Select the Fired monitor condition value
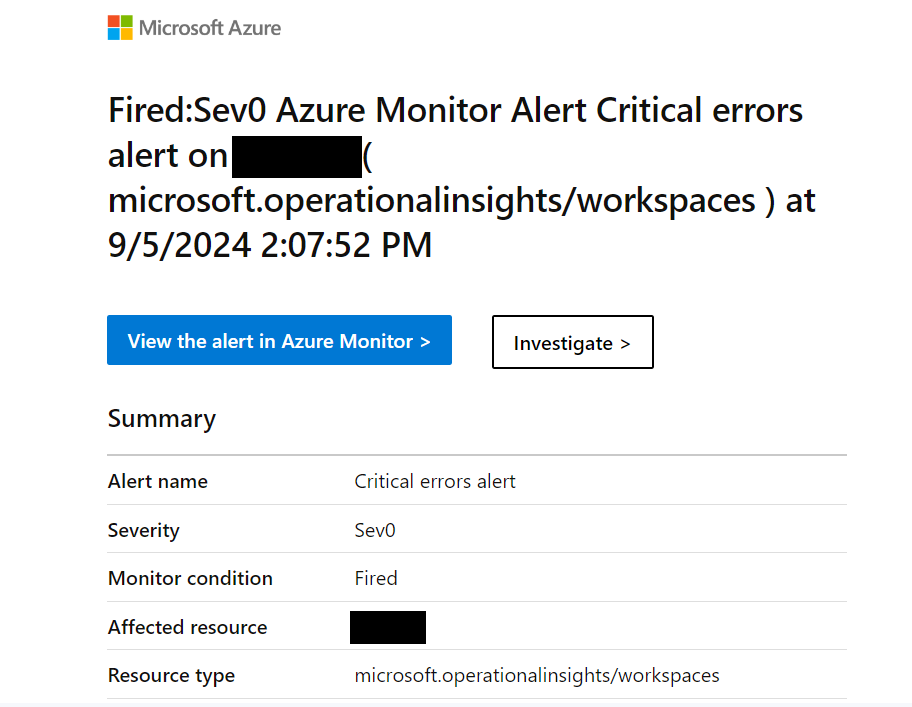The width and height of the screenshot is (912, 707). click(x=376, y=579)
